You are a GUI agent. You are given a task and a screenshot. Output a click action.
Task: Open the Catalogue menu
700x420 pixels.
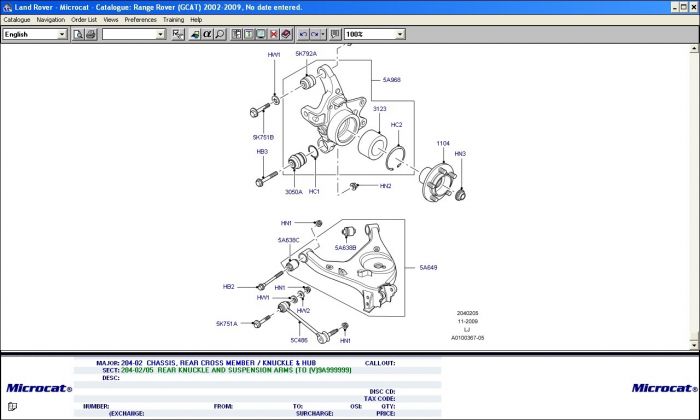point(17,20)
